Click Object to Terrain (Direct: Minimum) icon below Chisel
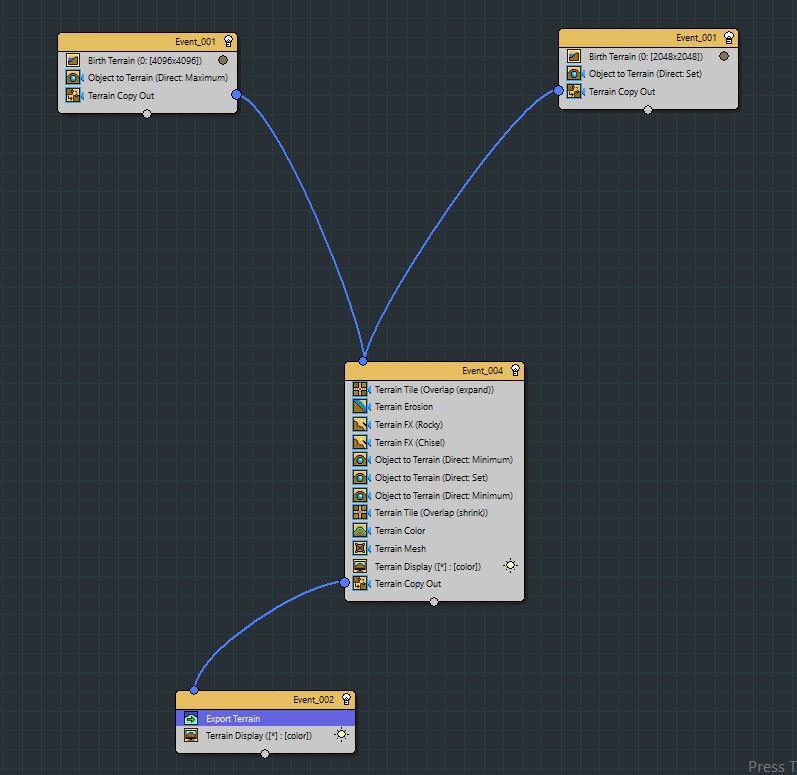Viewport: 797px width, 775px height. [360, 459]
